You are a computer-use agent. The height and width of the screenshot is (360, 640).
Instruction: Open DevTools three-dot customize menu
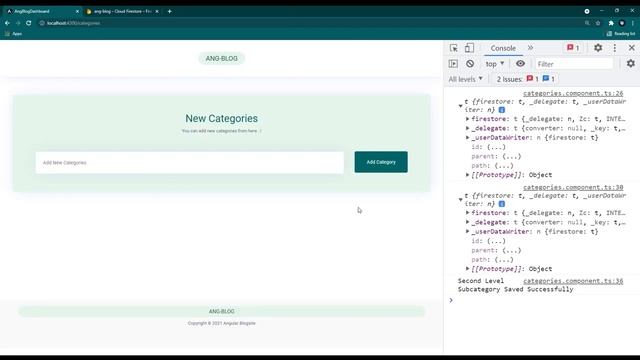pyautogui.click(x=615, y=48)
